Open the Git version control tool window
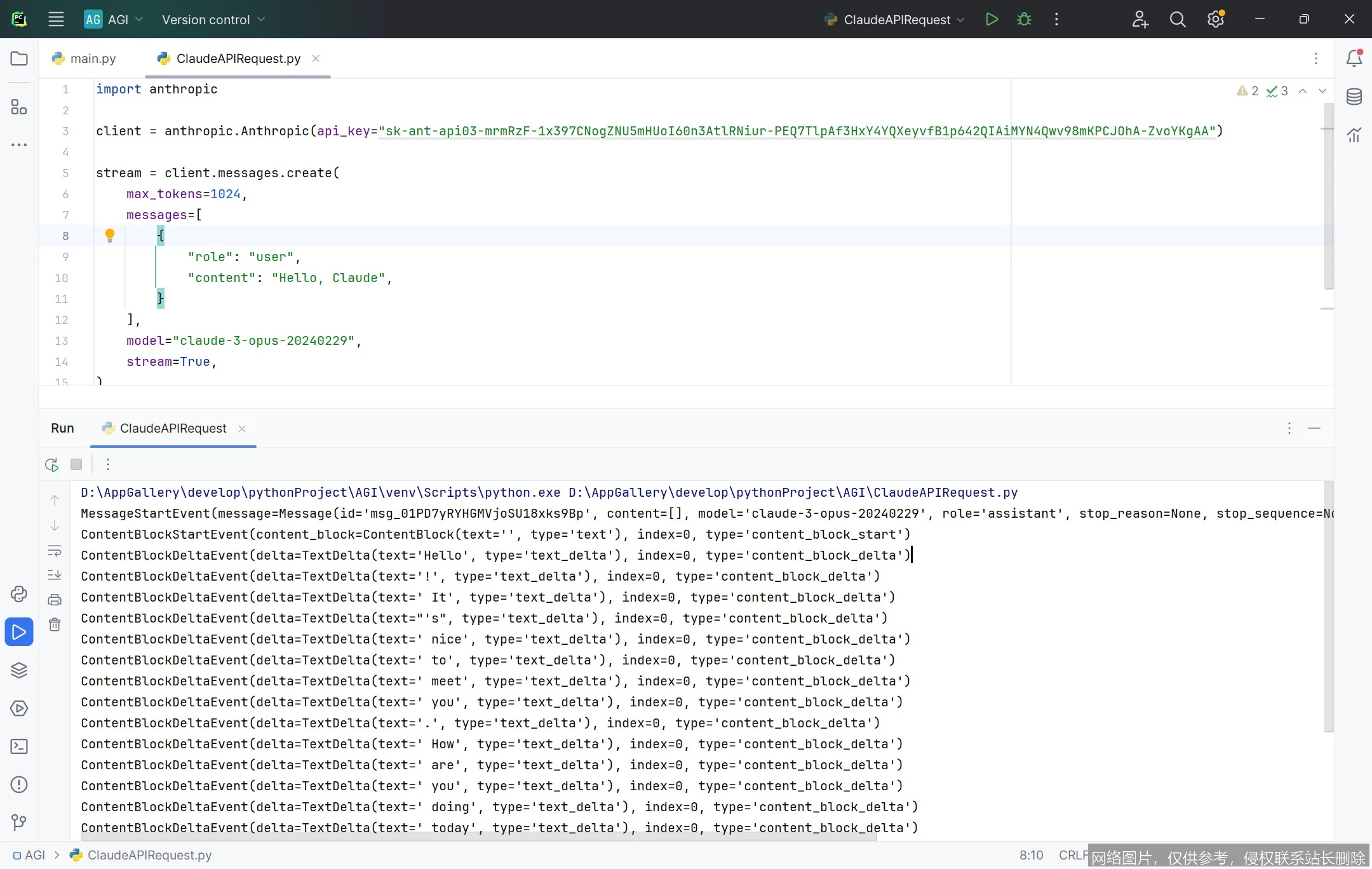The width and height of the screenshot is (1372, 869). [19, 823]
